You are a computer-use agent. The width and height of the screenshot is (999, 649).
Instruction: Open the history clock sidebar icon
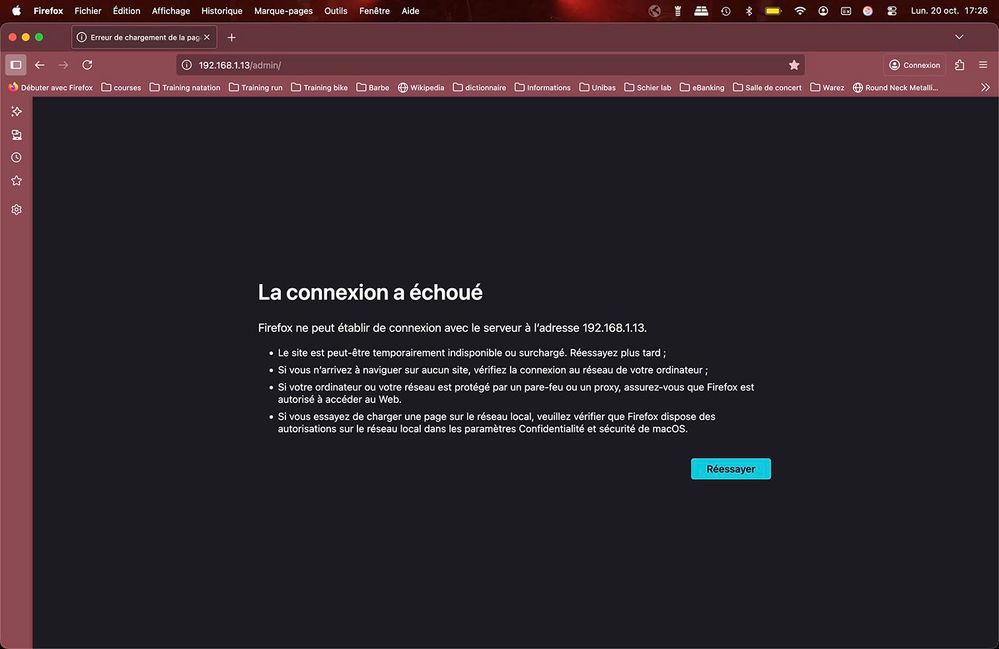[17, 157]
